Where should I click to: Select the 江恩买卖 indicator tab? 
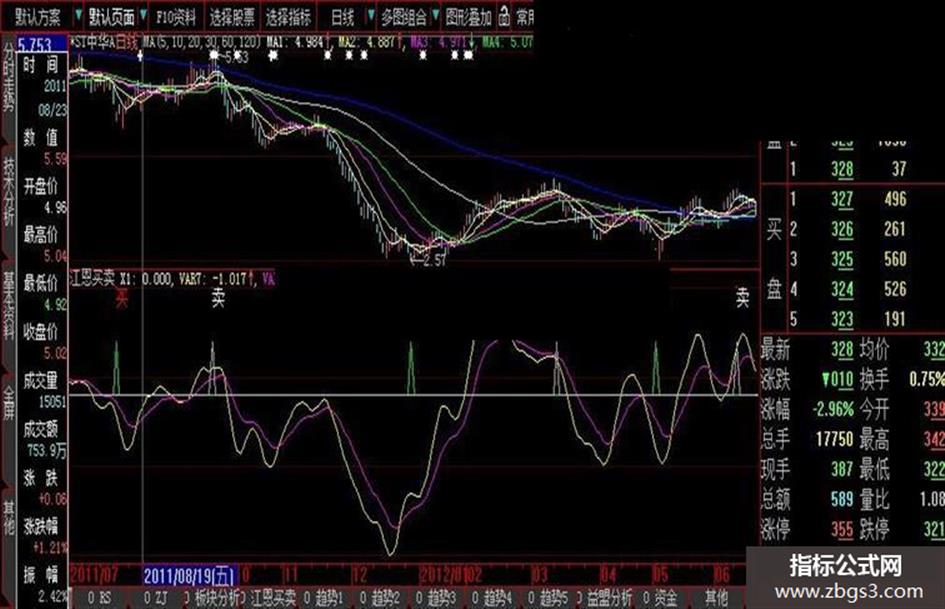click(269, 598)
